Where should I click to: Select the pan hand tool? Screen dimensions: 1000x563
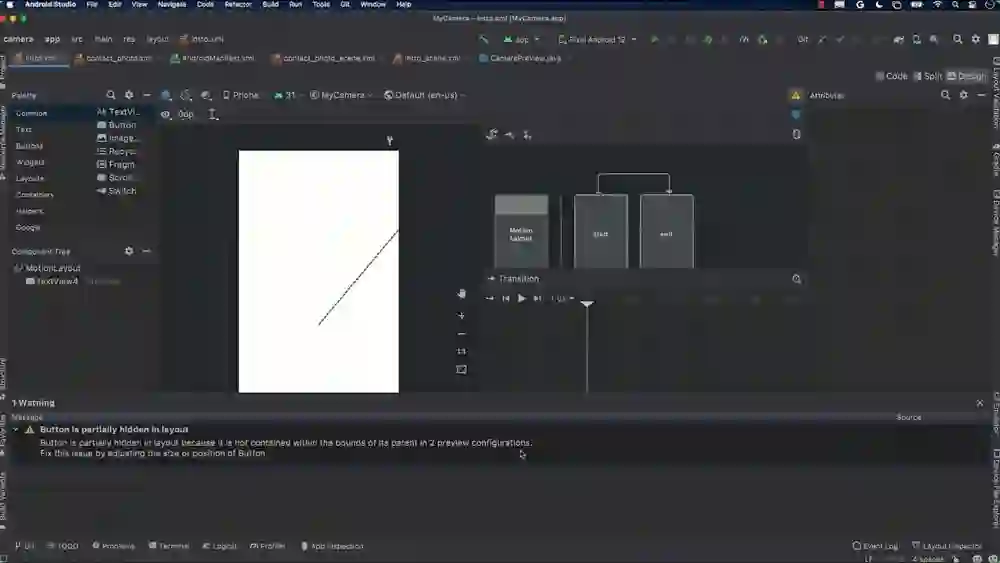461,294
